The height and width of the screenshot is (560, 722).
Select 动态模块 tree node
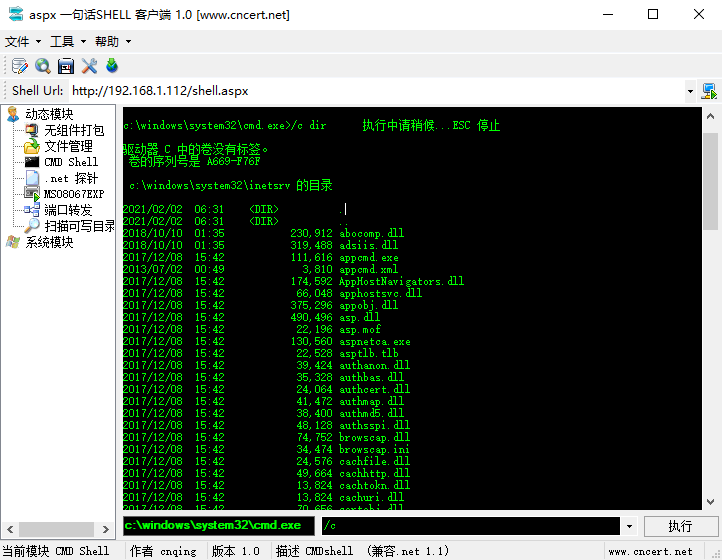click(49, 114)
